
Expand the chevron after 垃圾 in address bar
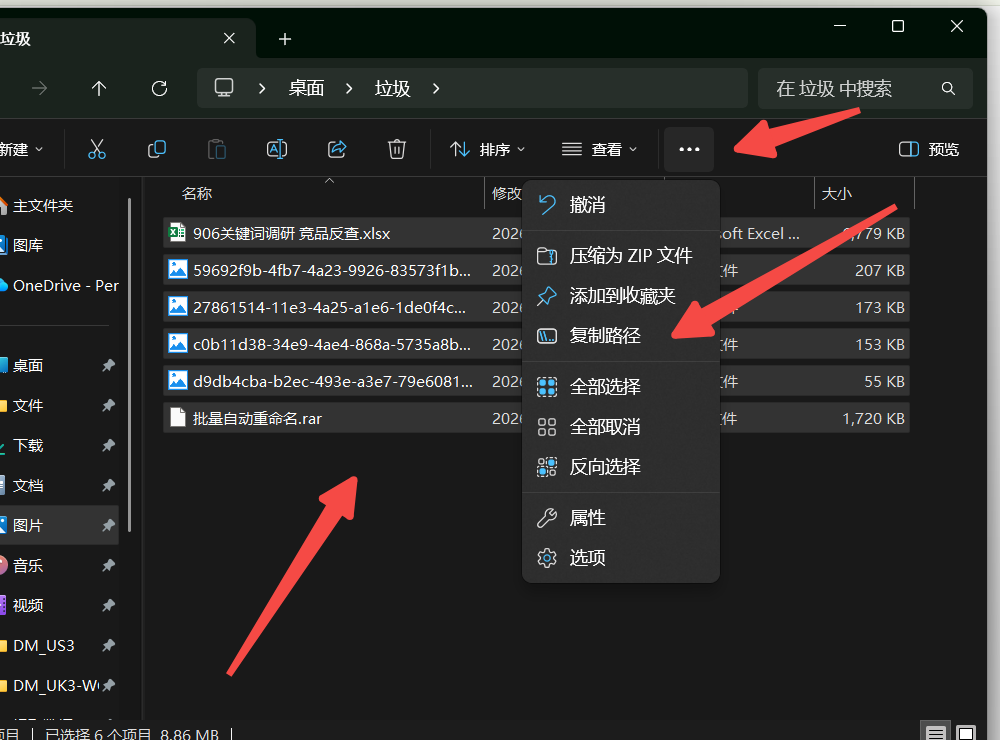[x=436, y=88]
